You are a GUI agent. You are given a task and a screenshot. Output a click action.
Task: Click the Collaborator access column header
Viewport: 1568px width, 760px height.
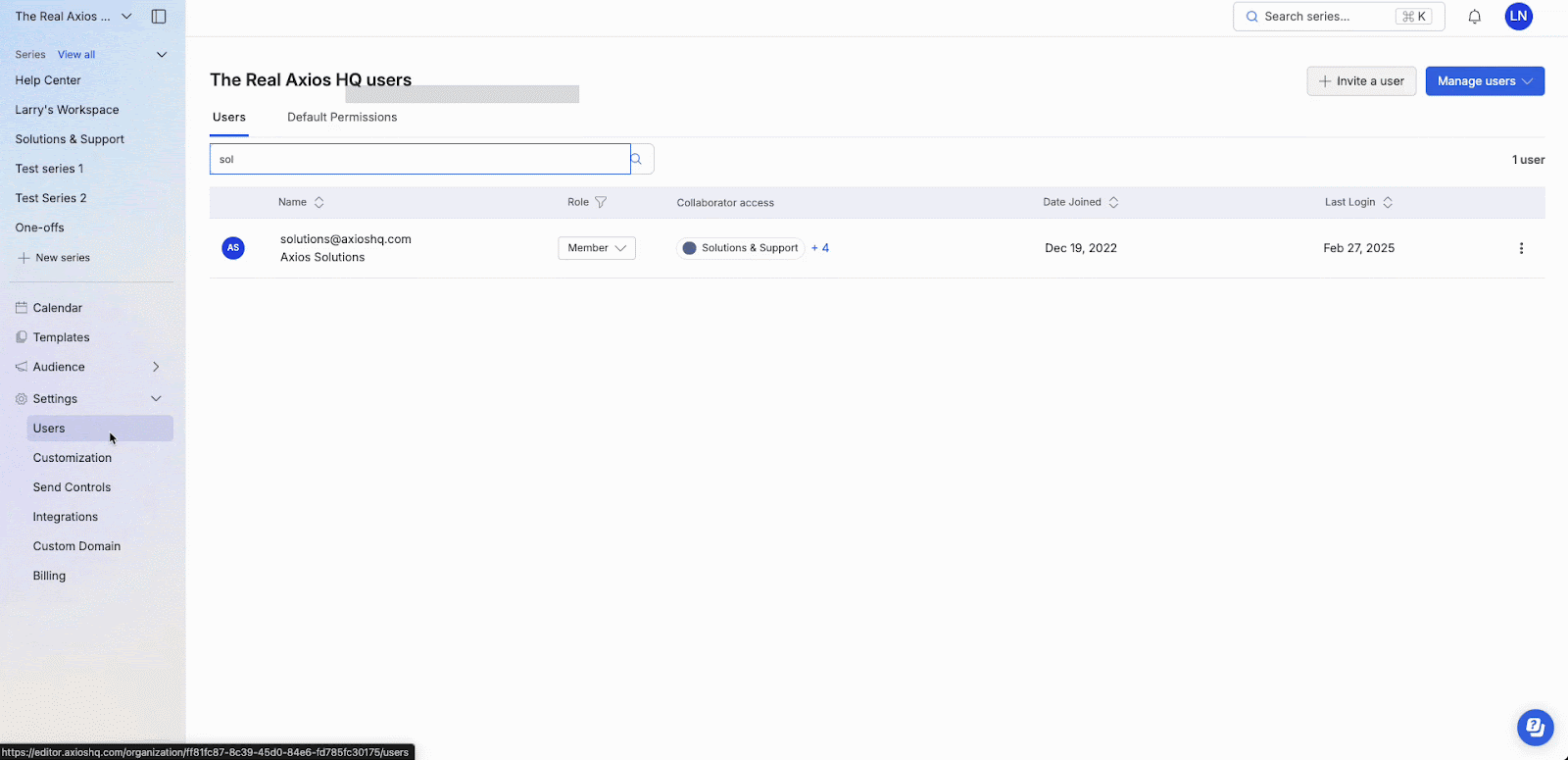click(x=725, y=203)
